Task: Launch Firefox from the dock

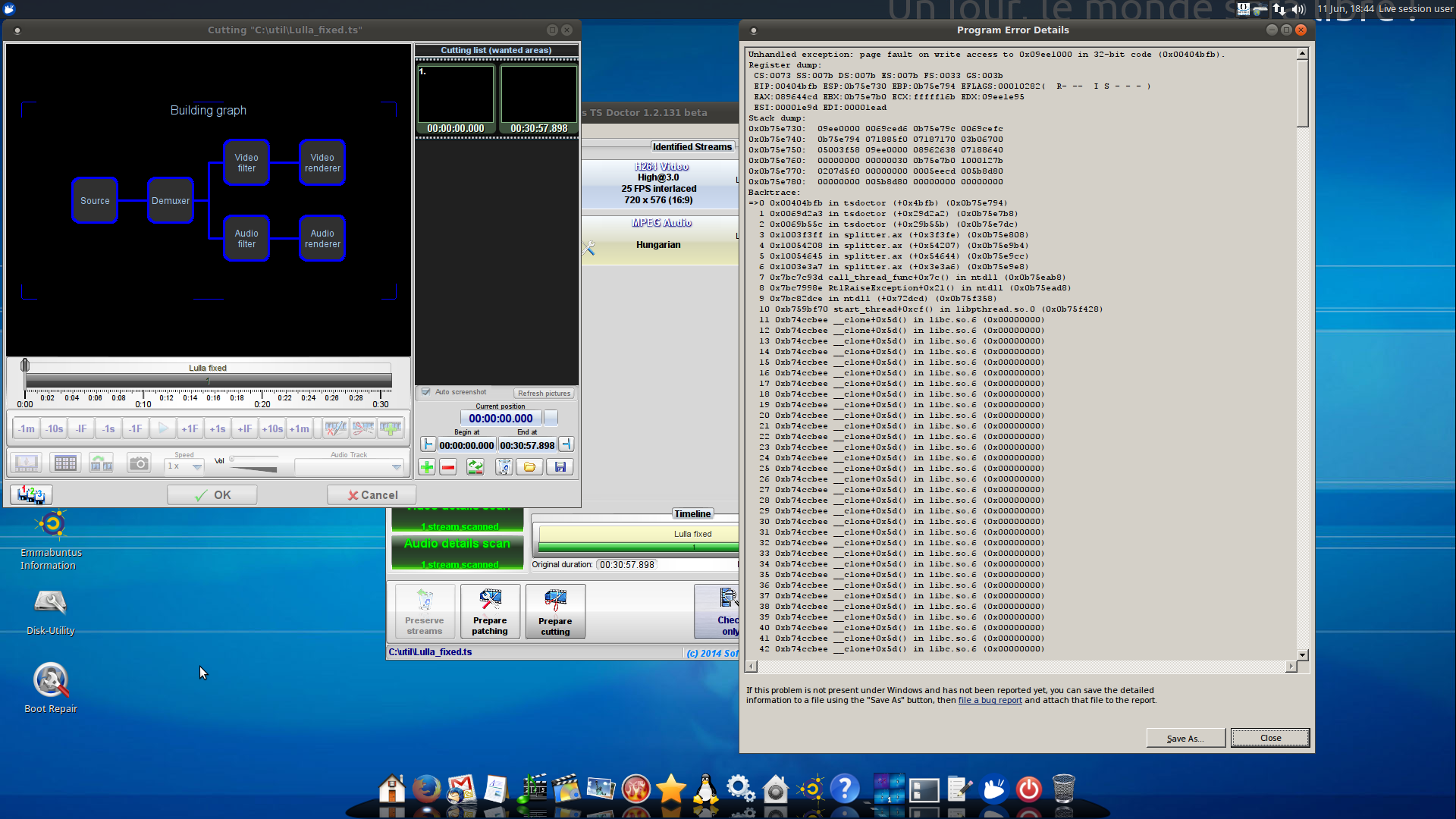Action: click(426, 789)
